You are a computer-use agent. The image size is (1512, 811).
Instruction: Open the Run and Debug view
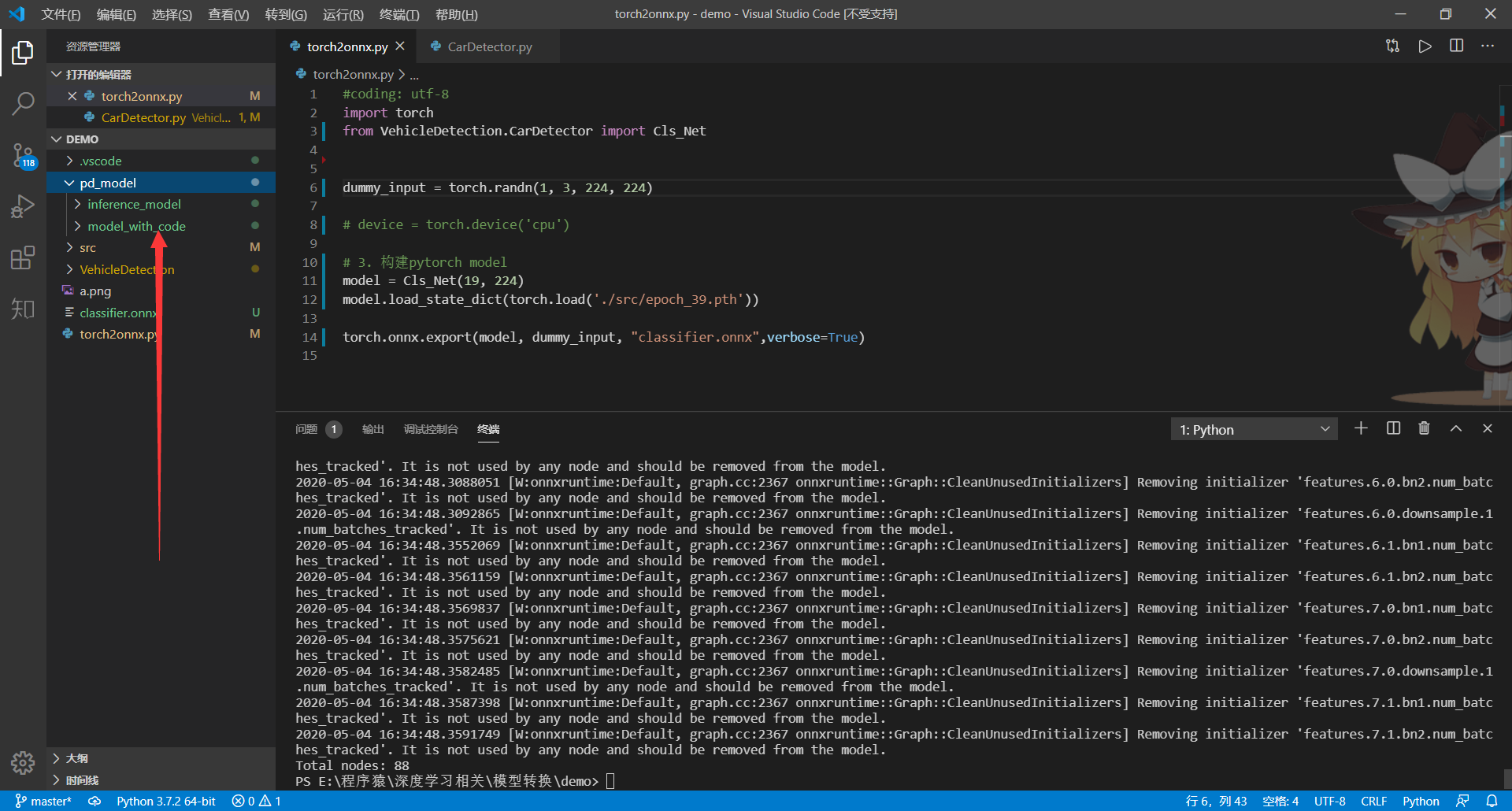tap(23, 206)
